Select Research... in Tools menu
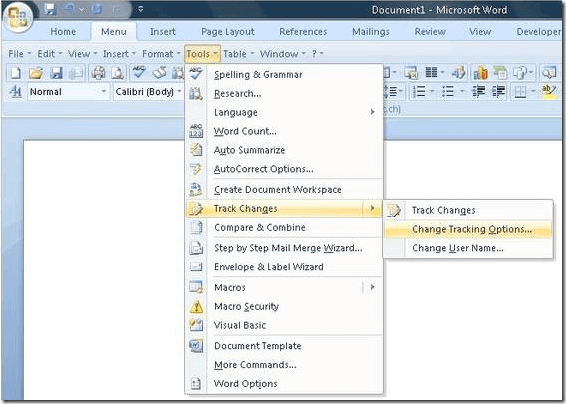This screenshot has height=404, width=566. coord(284,94)
